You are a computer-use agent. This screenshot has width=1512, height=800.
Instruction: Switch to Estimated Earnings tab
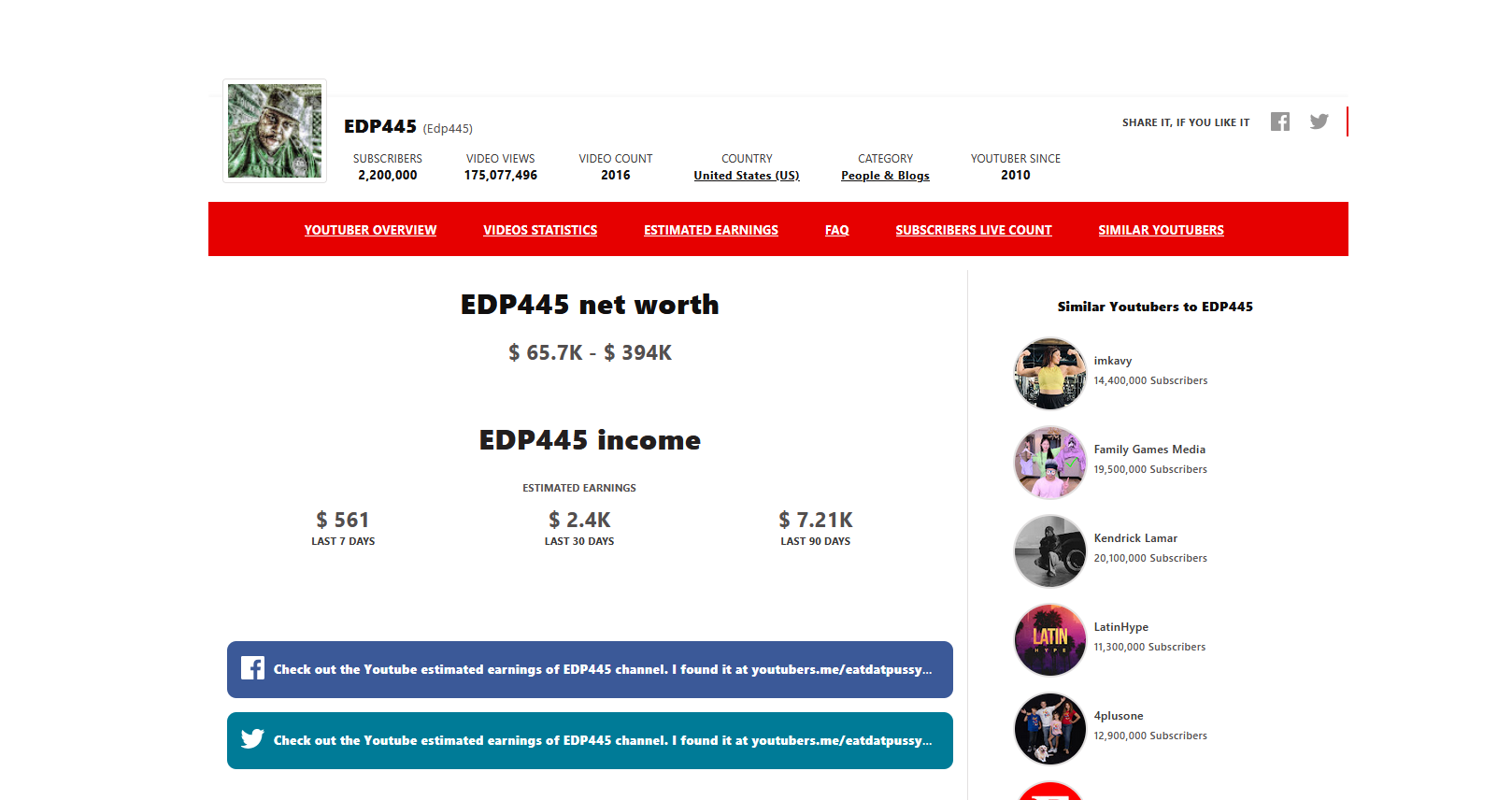710,230
